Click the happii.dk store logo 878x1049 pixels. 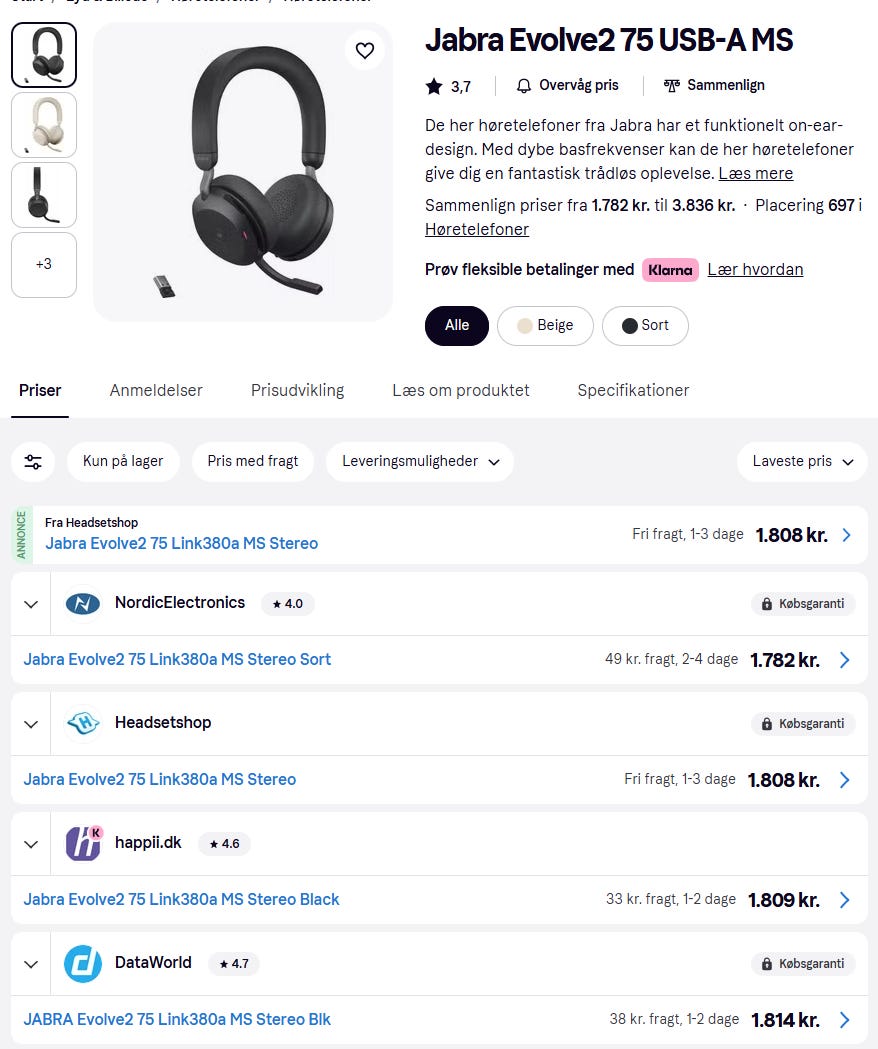[83, 843]
